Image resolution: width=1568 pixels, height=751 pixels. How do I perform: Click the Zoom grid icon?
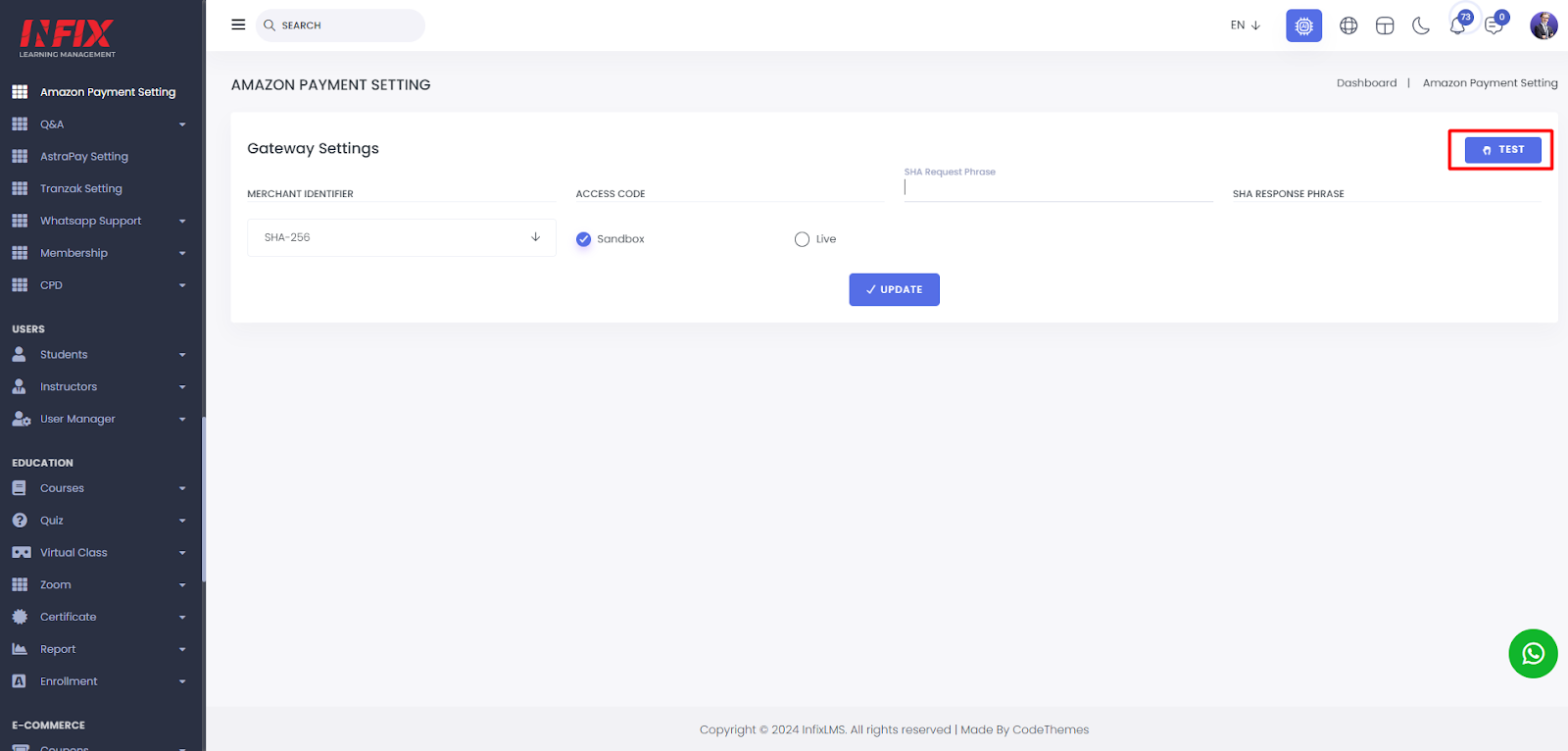pyautogui.click(x=20, y=584)
